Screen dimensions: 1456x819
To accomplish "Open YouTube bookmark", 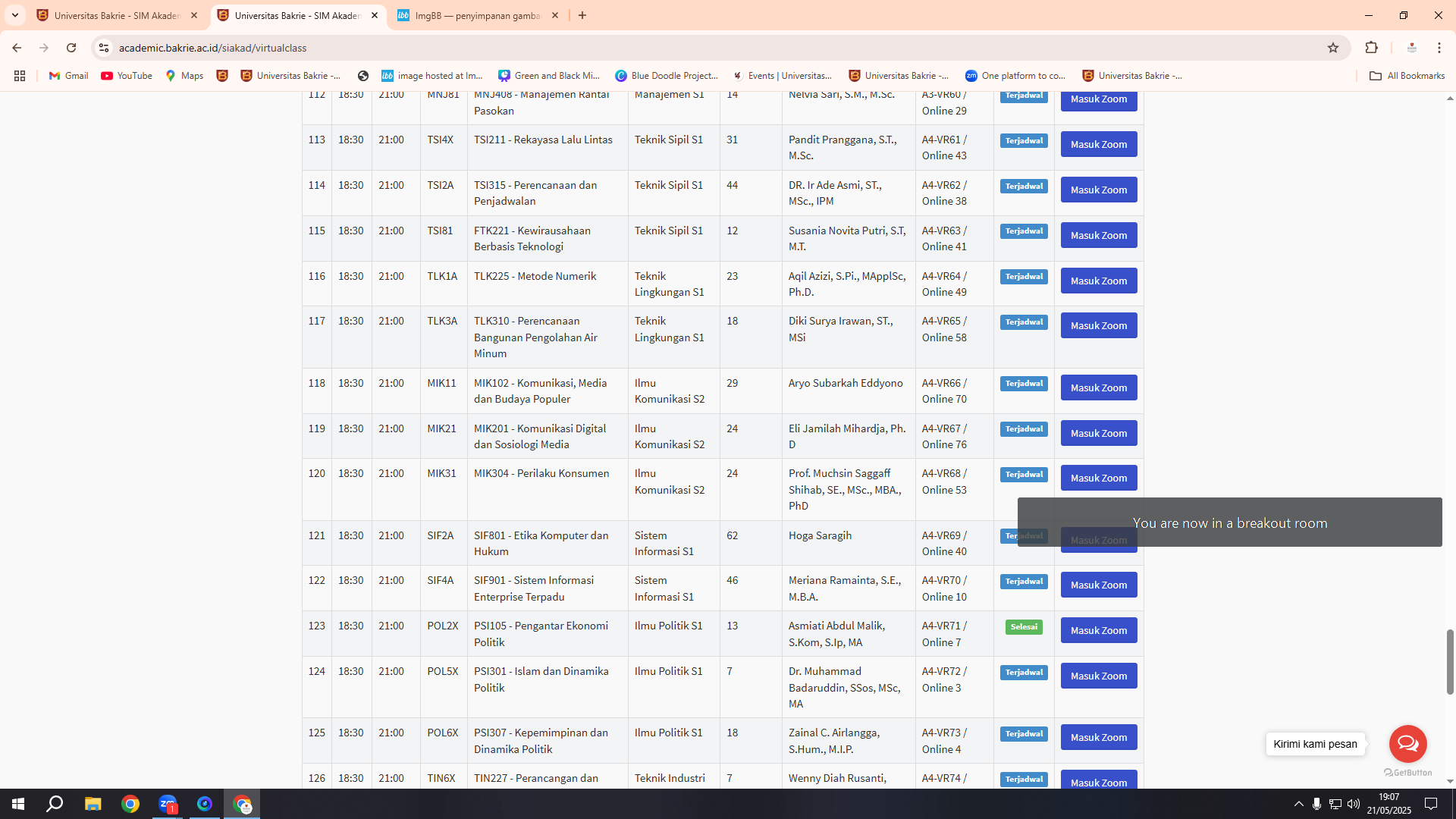I will coord(127,76).
